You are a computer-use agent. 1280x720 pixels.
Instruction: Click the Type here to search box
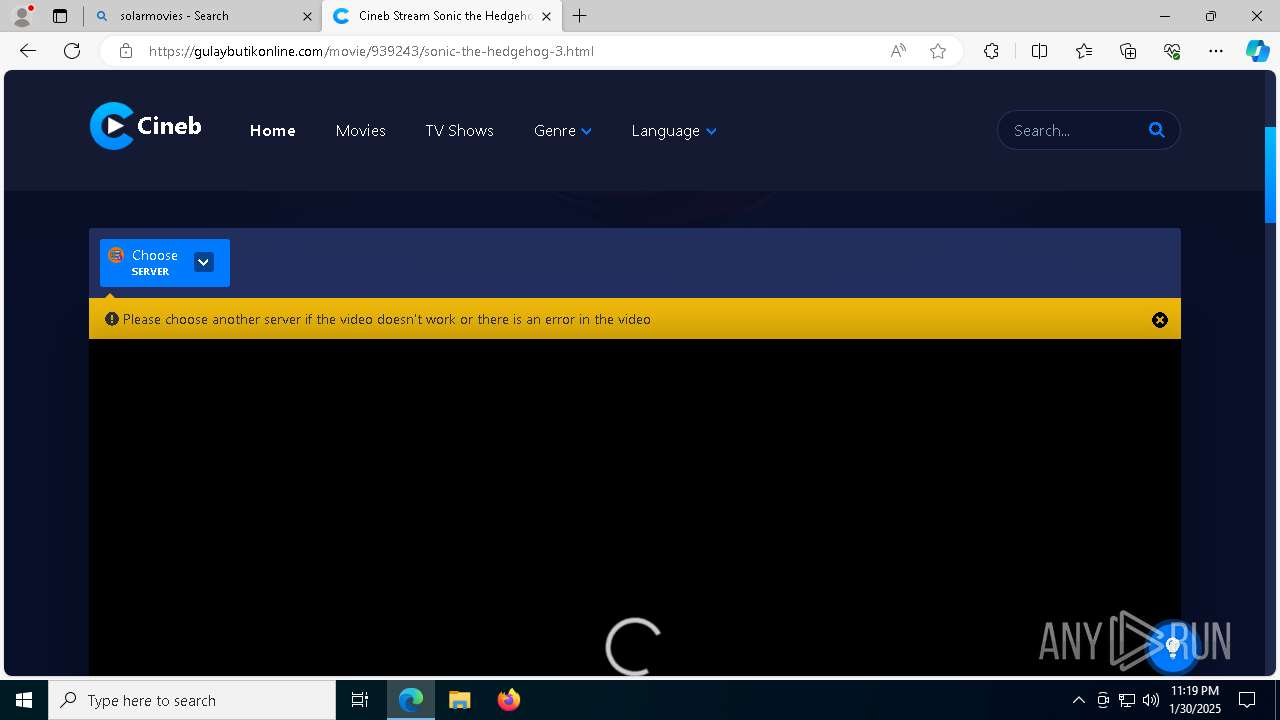click(192, 700)
